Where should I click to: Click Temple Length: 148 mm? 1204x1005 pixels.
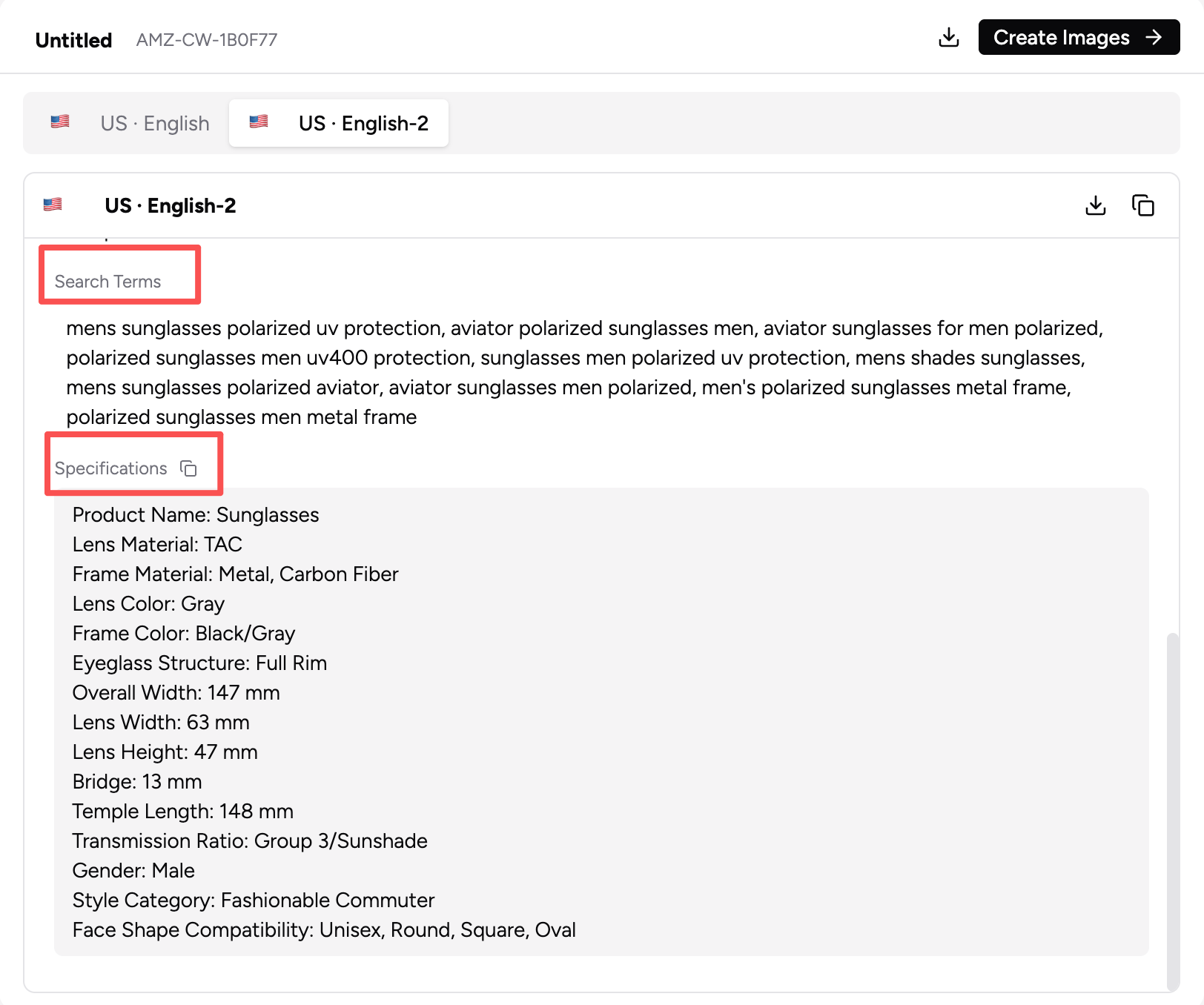pyautogui.click(x=183, y=812)
